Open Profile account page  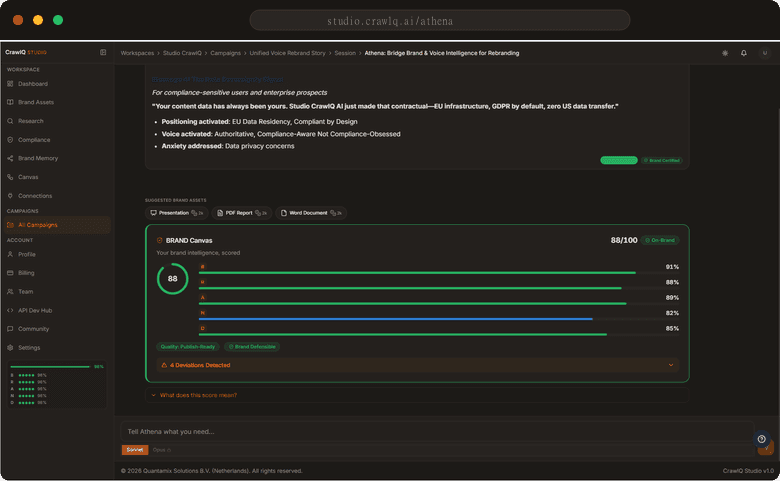click(26, 254)
